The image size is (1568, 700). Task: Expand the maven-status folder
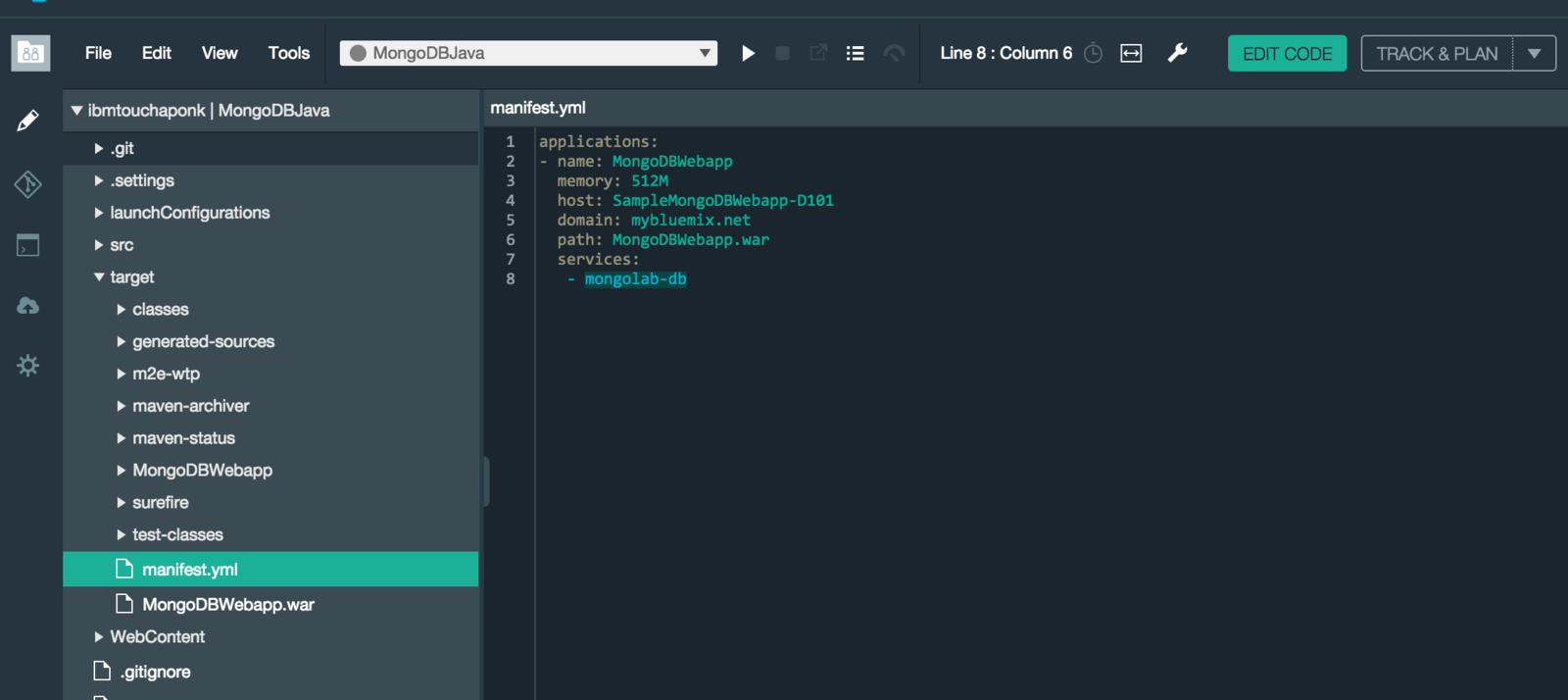pyautogui.click(x=122, y=438)
